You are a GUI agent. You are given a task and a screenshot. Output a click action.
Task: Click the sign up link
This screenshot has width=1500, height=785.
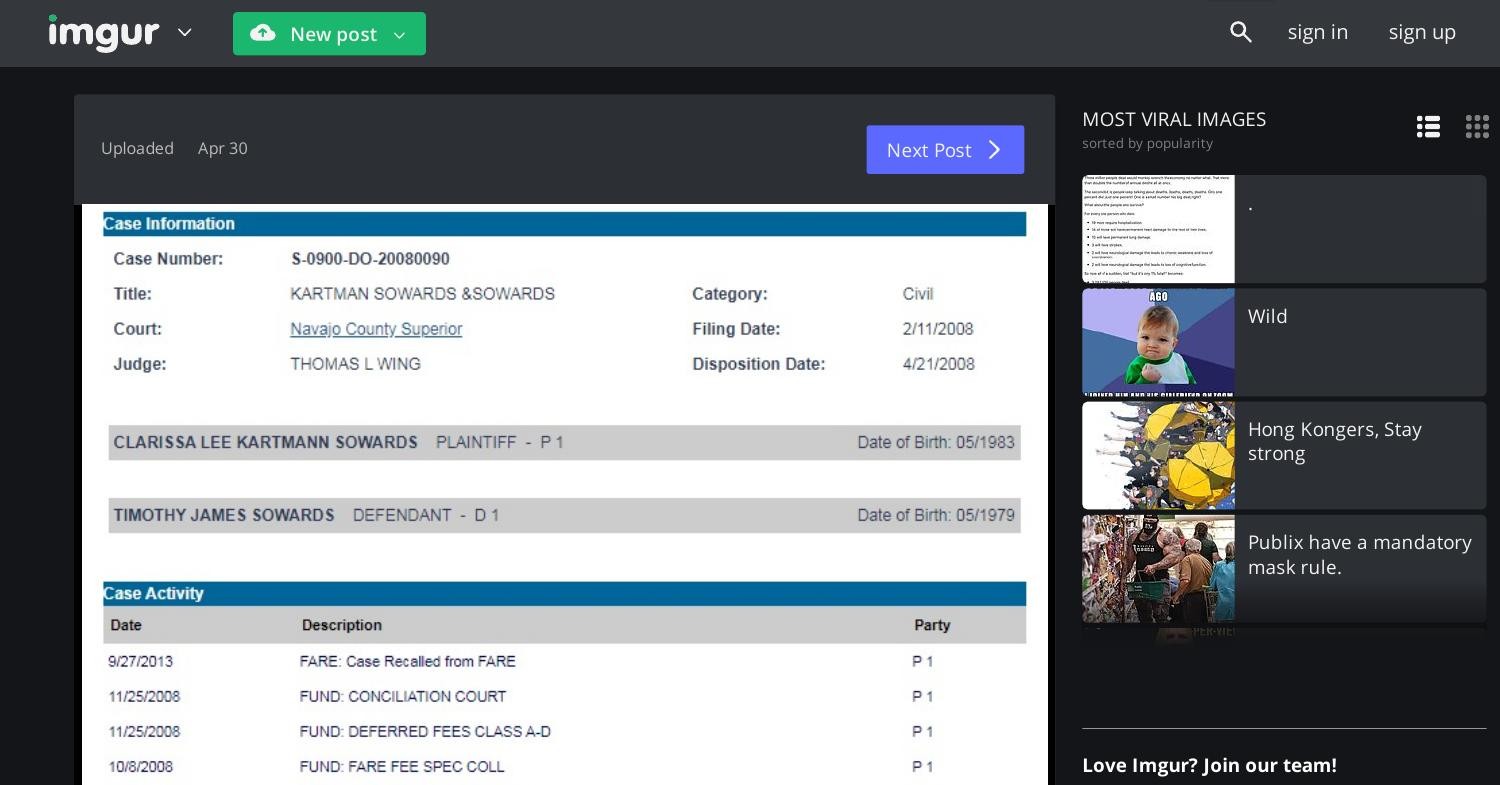tap(1421, 32)
